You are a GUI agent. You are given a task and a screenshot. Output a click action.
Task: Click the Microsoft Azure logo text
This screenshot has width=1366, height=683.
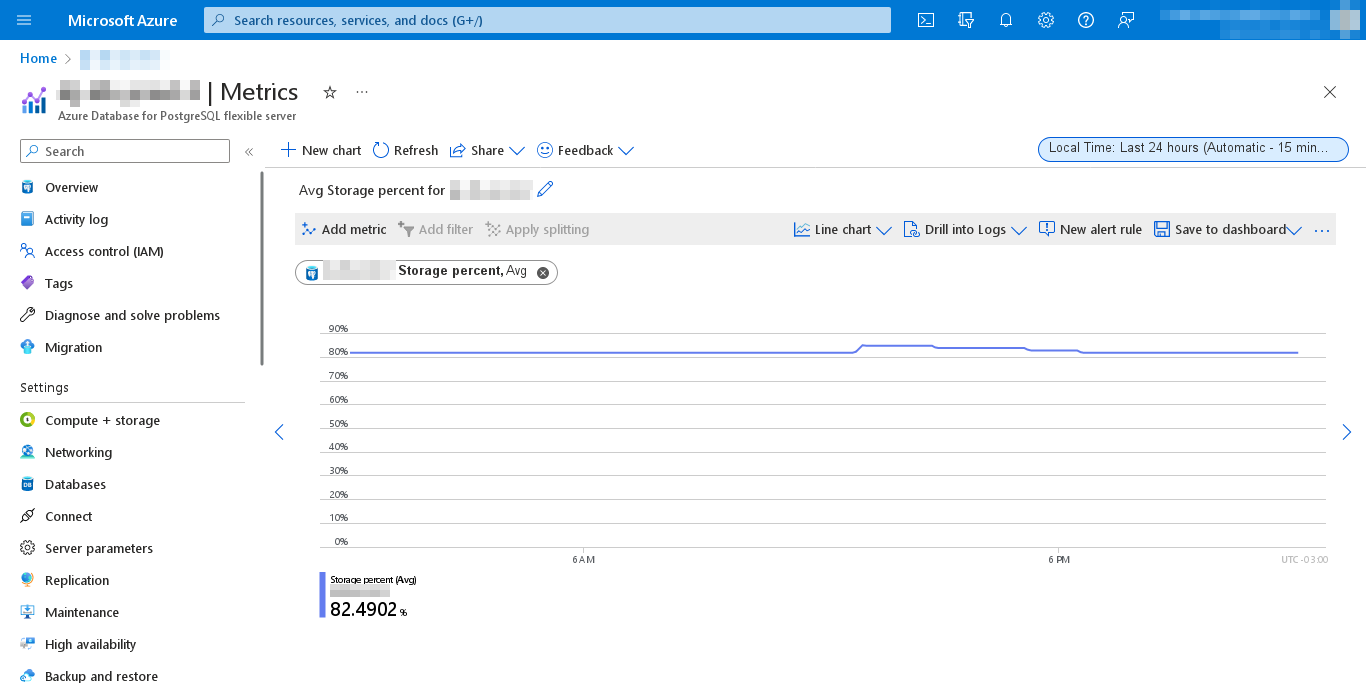pyautogui.click(x=123, y=20)
